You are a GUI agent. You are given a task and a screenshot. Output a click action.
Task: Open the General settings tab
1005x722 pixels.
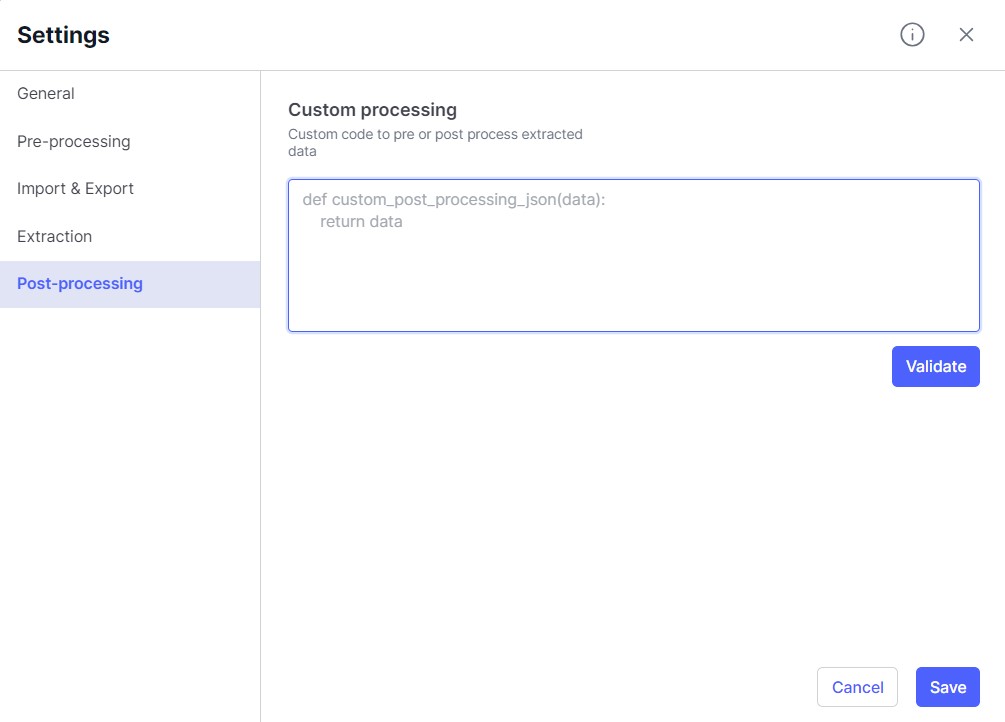[x=46, y=94]
